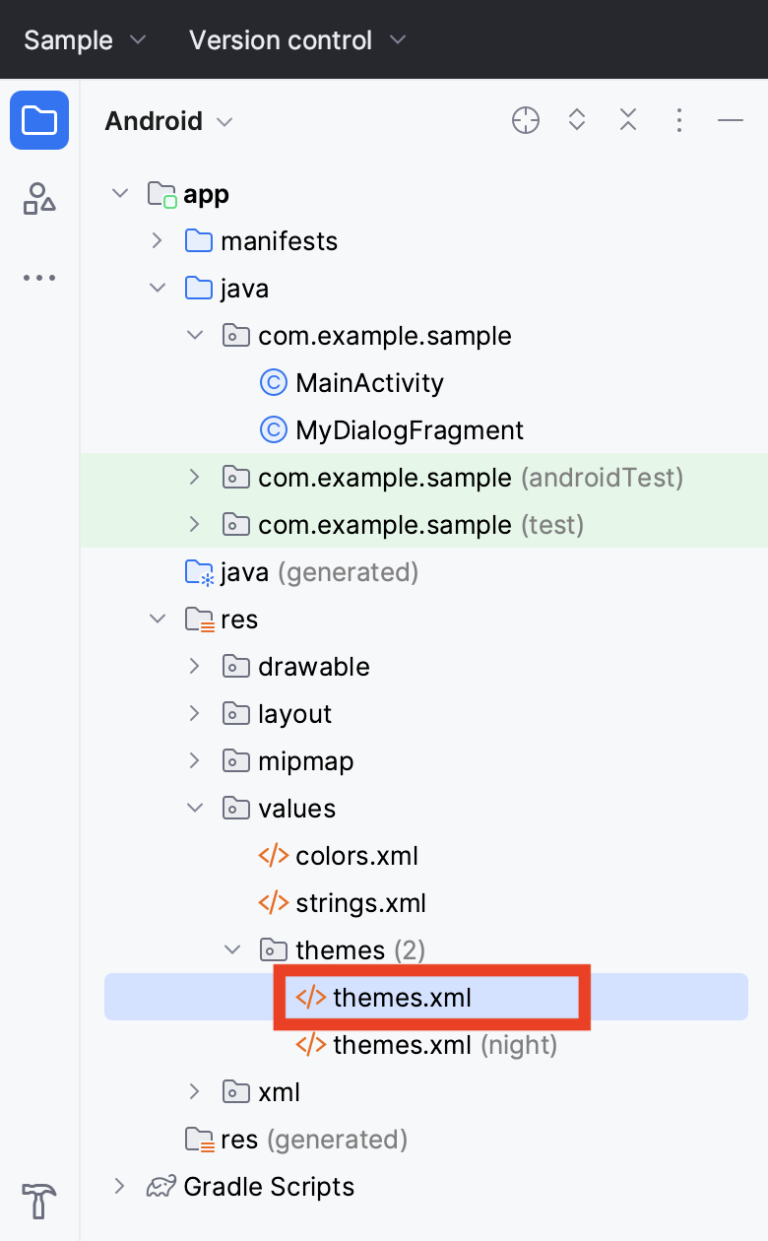
Task: Open the Android view switcher dropdown
Action: click(168, 120)
